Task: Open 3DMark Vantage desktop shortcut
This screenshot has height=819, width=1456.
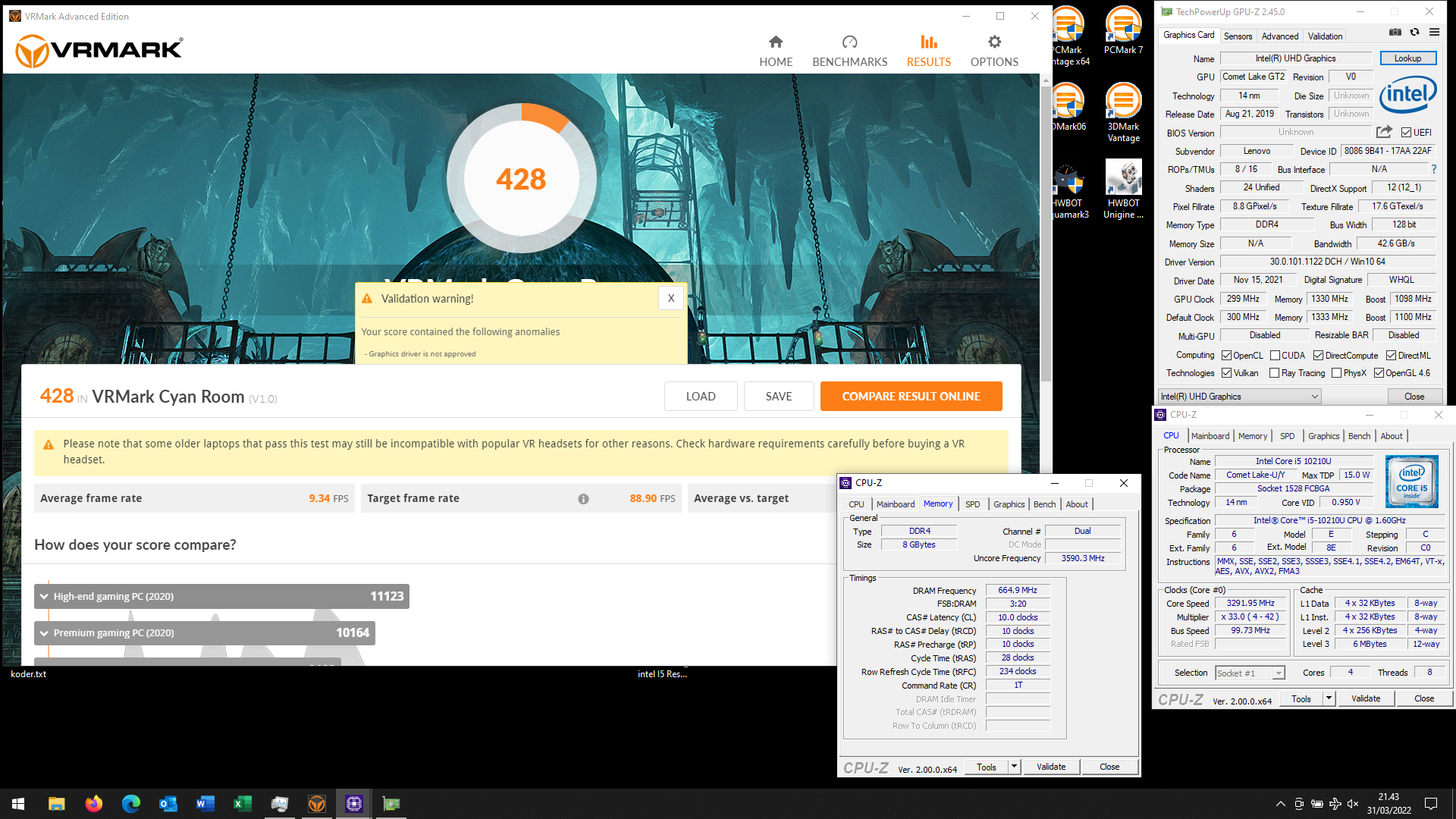Action: click(x=1123, y=112)
